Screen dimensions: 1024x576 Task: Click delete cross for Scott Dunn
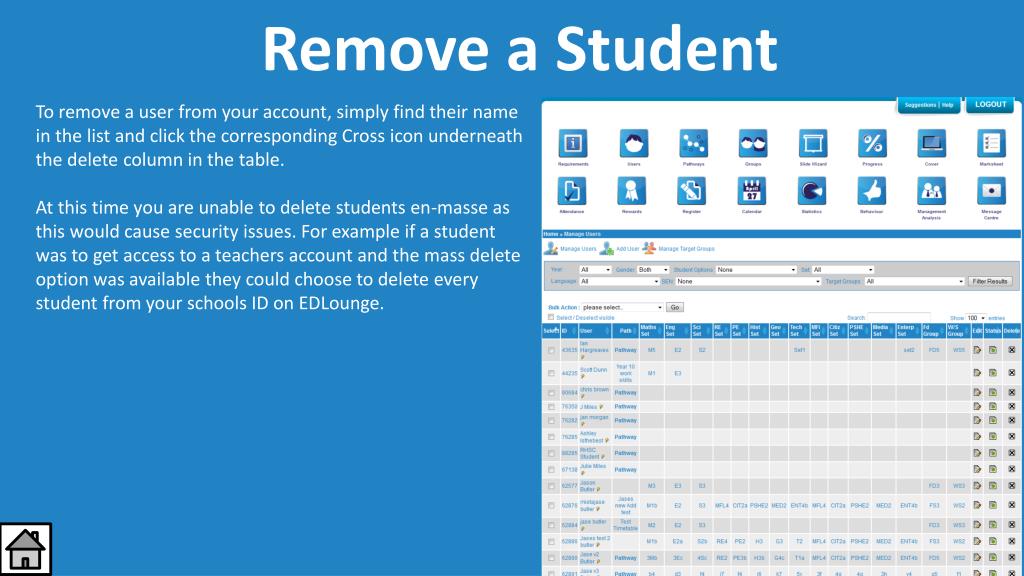pyautogui.click(x=1012, y=373)
